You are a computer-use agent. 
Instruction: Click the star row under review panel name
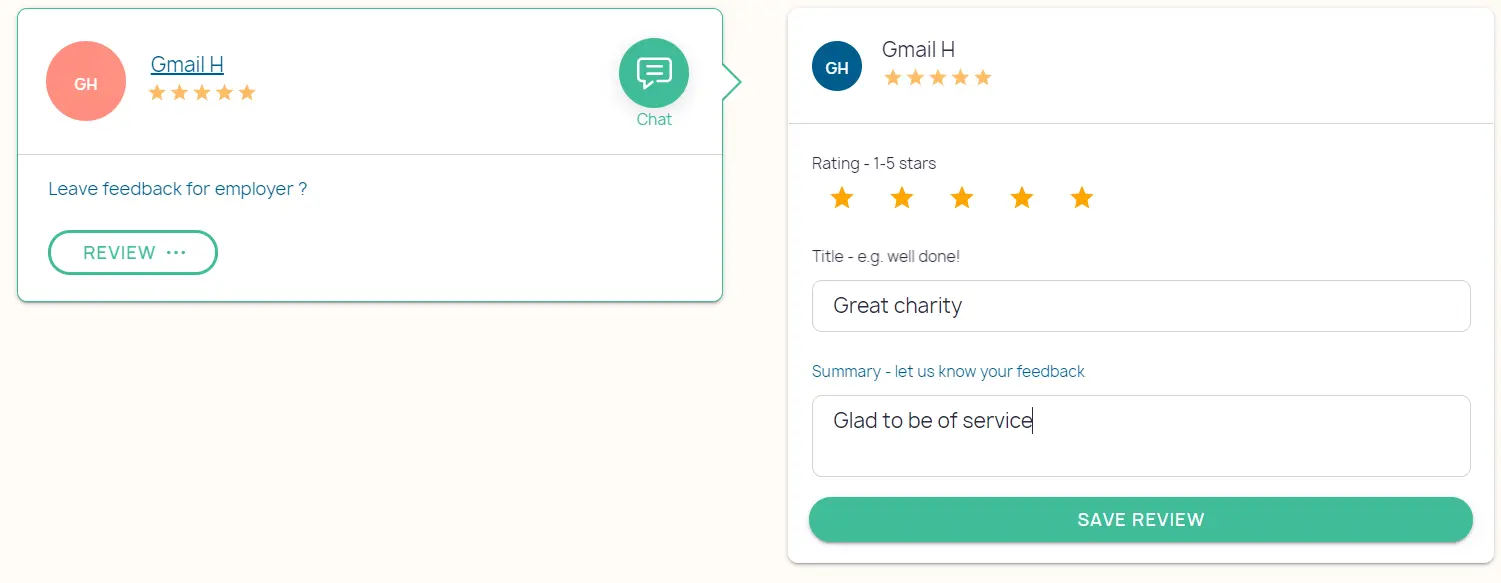[938, 78]
